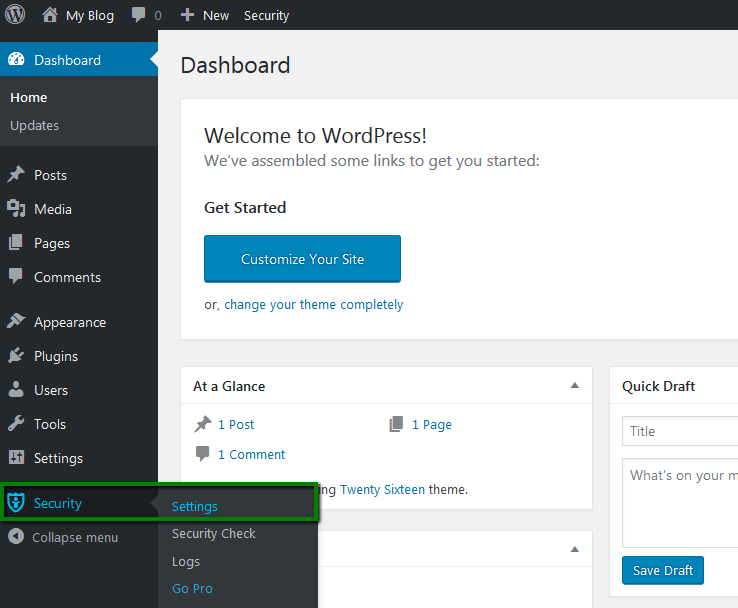This screenshot has width=738, height=608.
Task: Open Posts via the pushpin icon
Action: point(16,175)
